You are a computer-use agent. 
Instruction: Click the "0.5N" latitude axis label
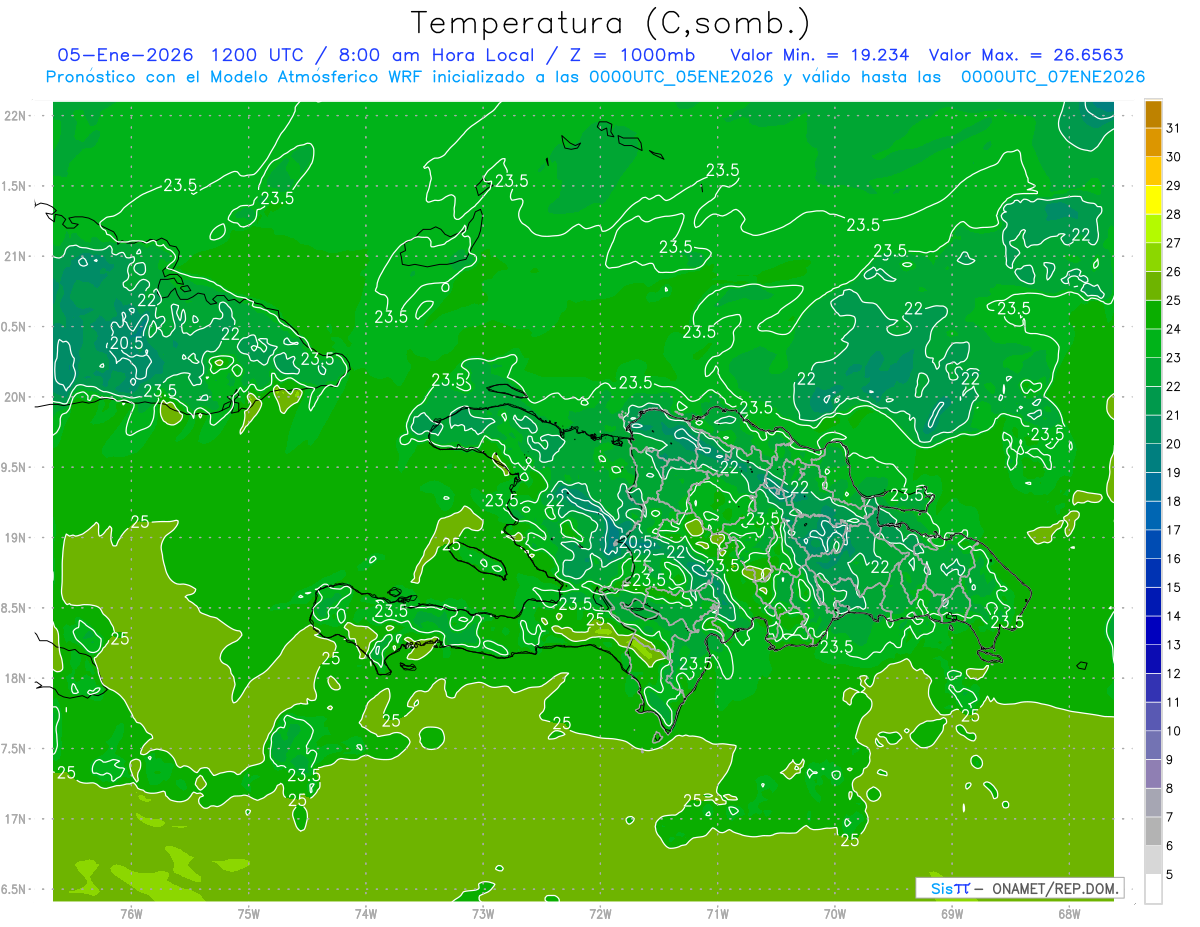(x=15, y=327)
